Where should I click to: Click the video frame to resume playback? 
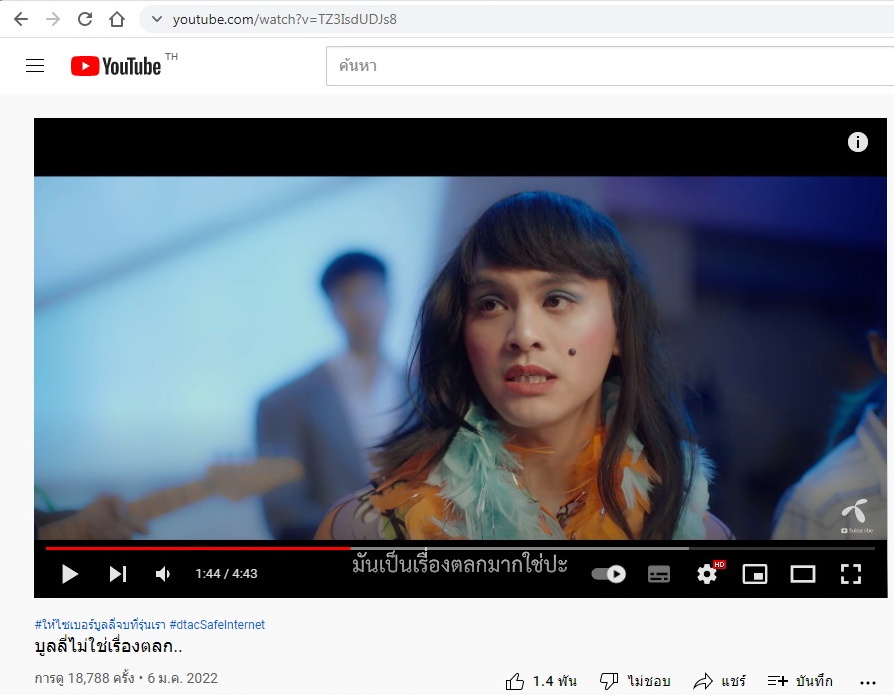460,357
